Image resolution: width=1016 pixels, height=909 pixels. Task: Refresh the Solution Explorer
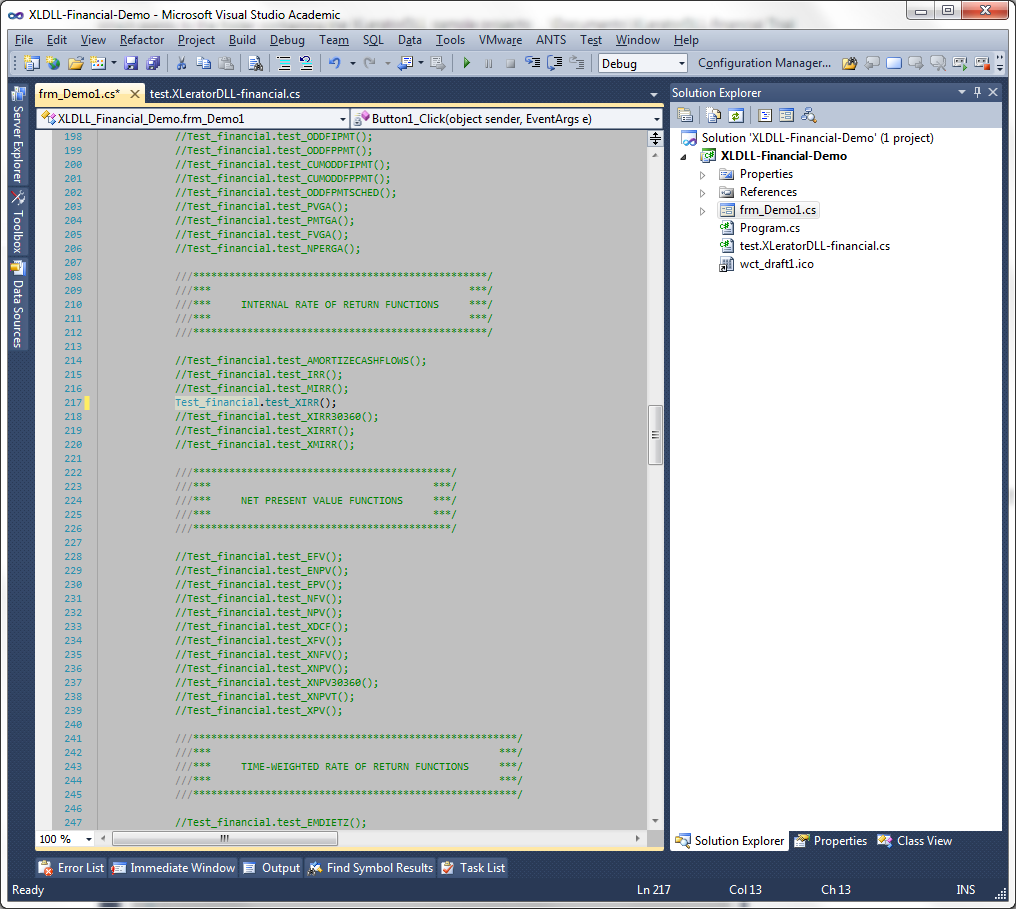click(x=735, y=116)
